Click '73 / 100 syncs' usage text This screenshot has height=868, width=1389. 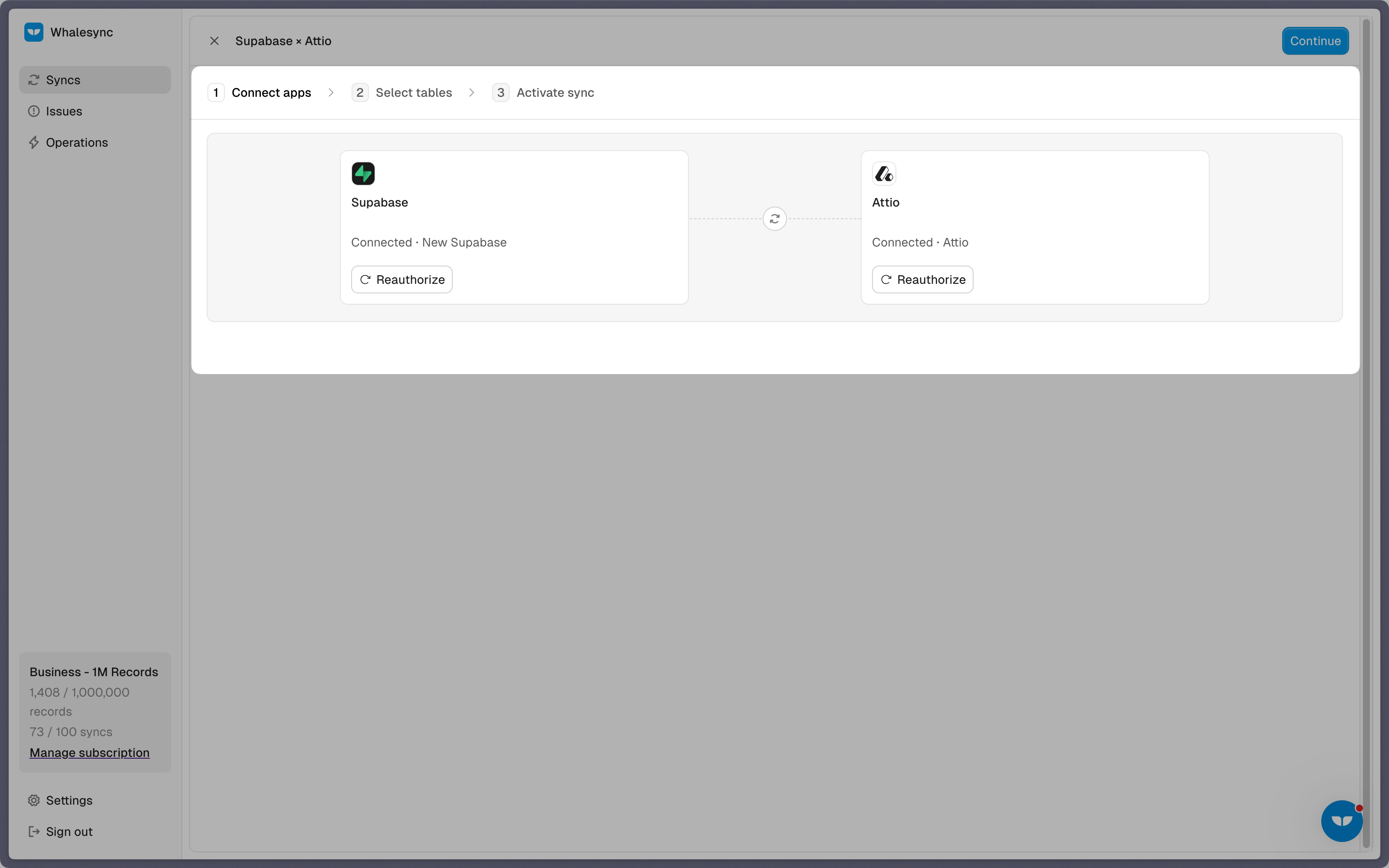(71, 732)
